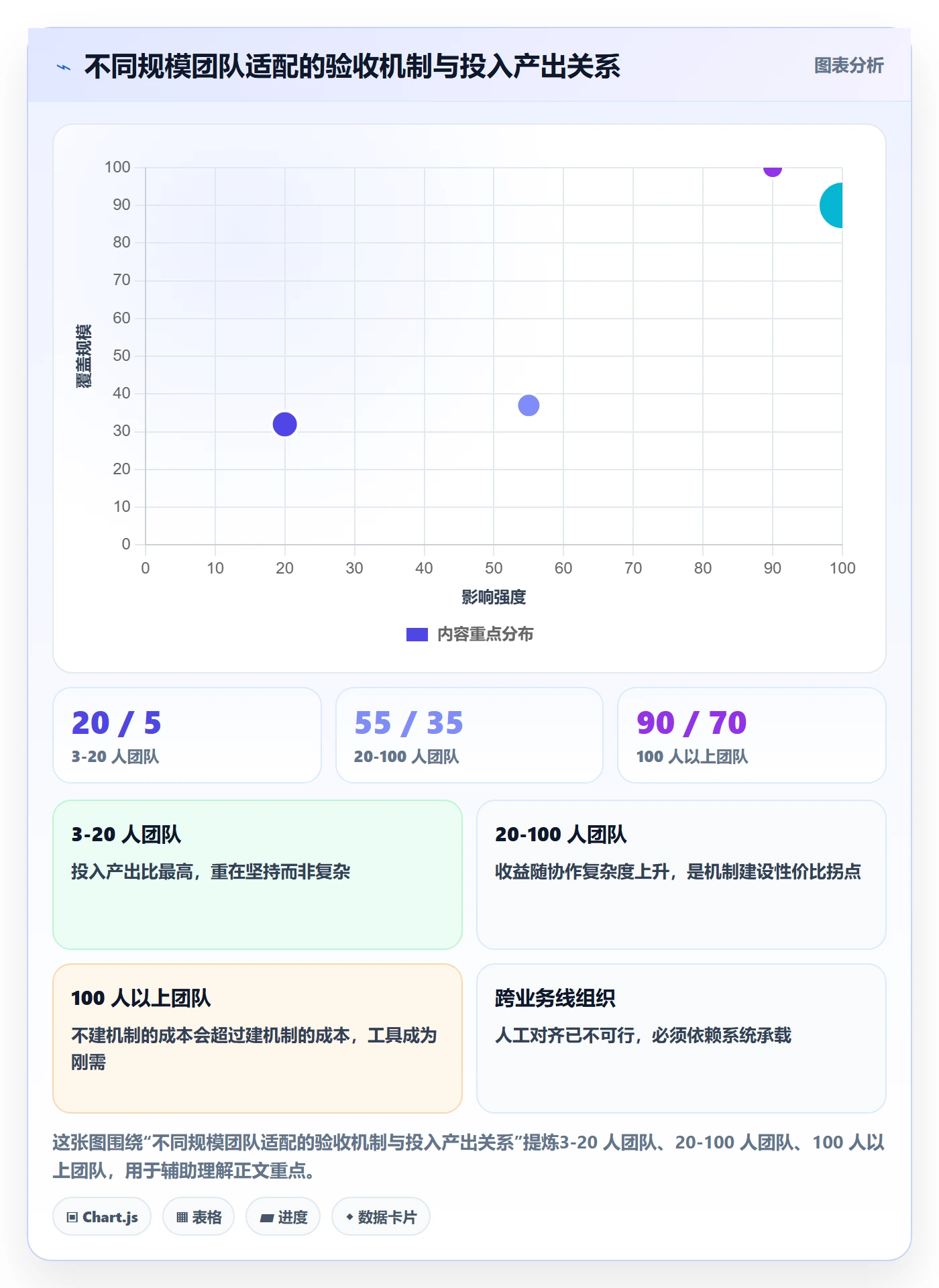The height and width of the screenshot is (1288, 939).
Task: Toggle the 内容重点分布 legend entry
Action: pyautogui.click(x=469, y=634)
